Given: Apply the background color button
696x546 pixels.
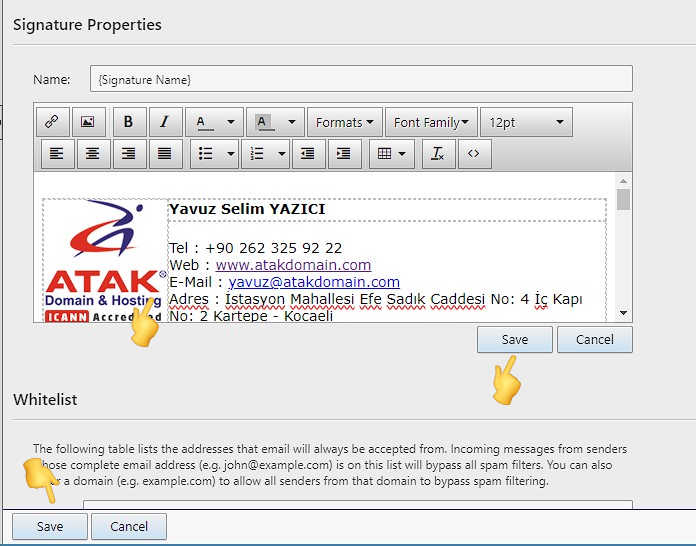Looking at the screenshot, I should [265, 122].
